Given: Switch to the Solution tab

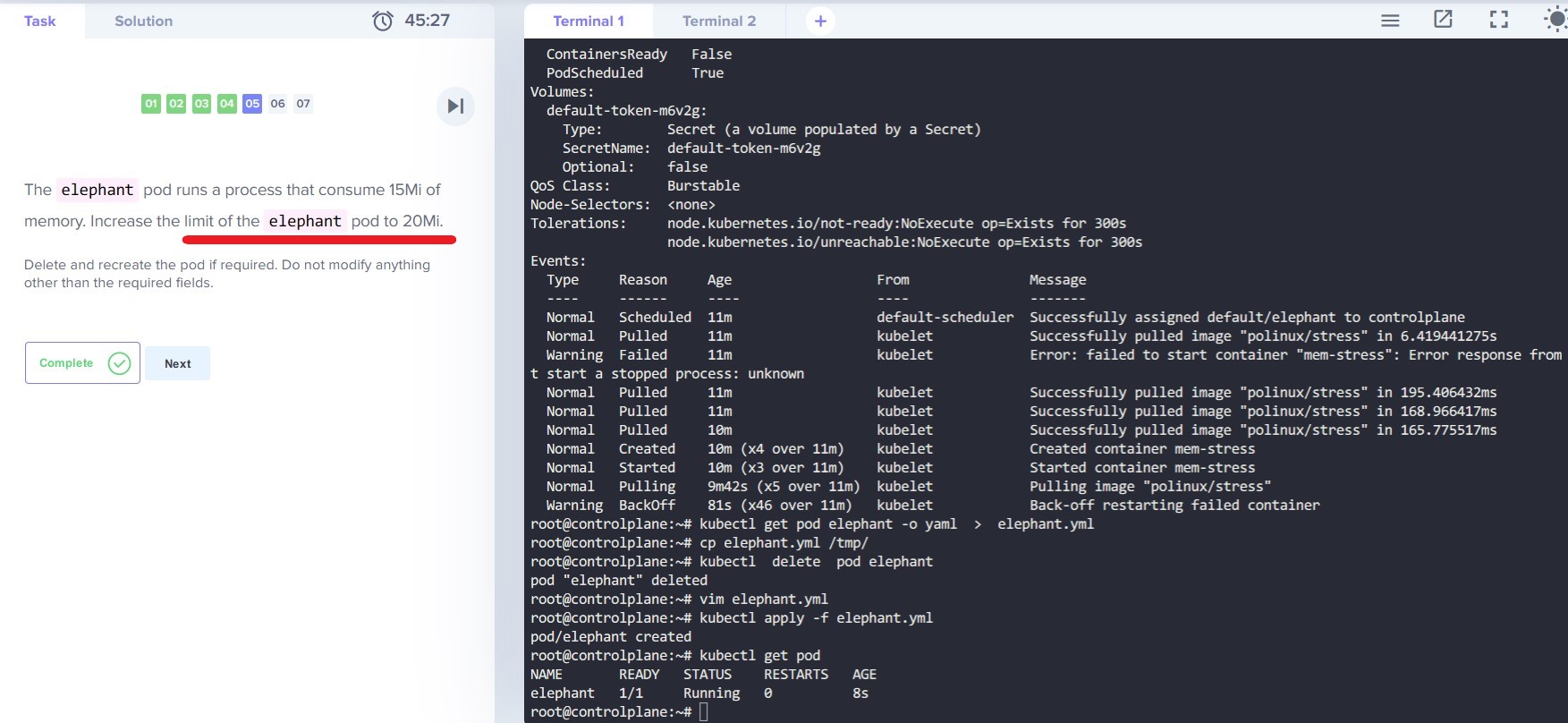Looking at the screenshot, I should coord(143,21).
